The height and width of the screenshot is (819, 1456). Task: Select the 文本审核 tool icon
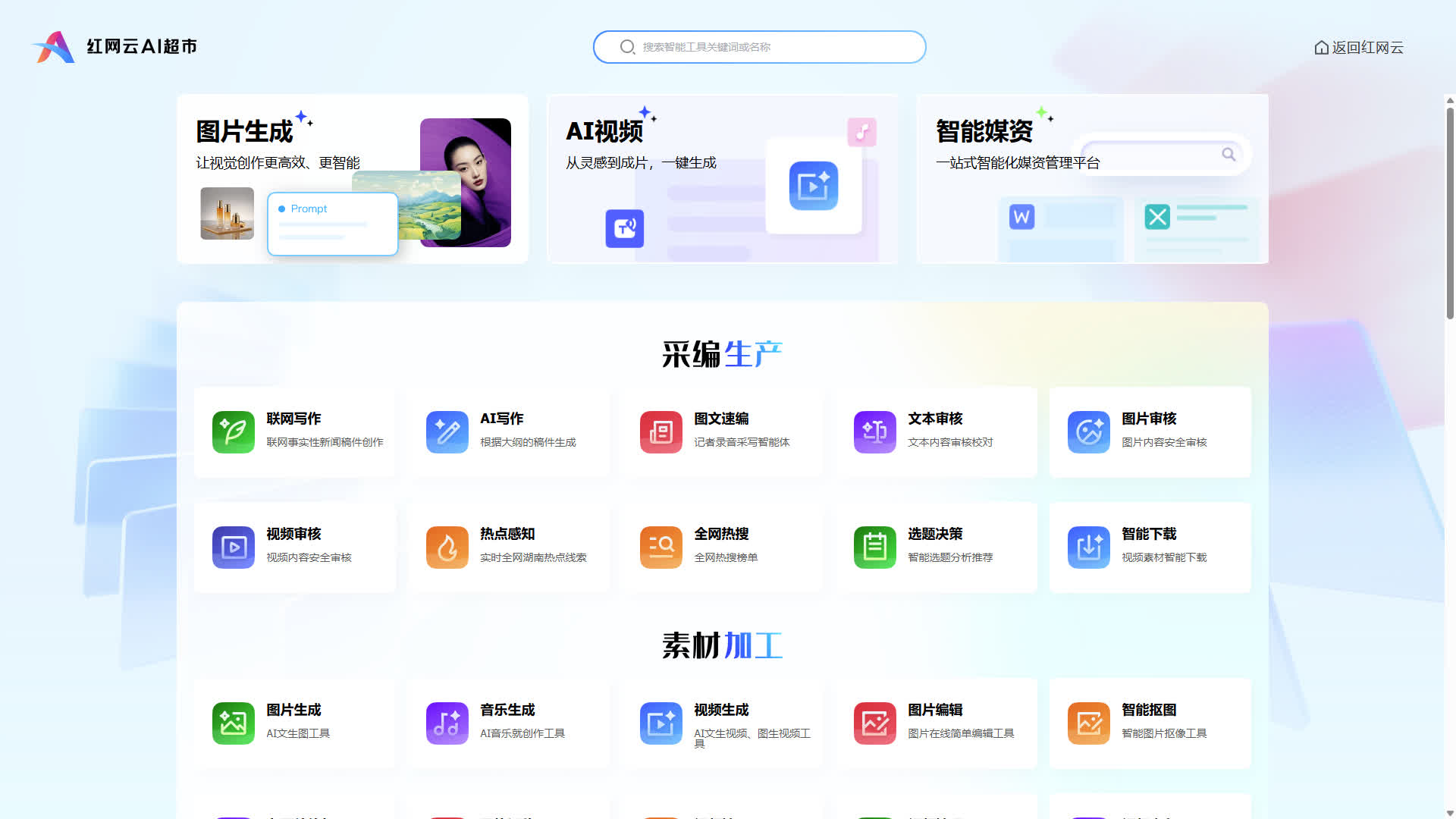(x=874, y=432)
